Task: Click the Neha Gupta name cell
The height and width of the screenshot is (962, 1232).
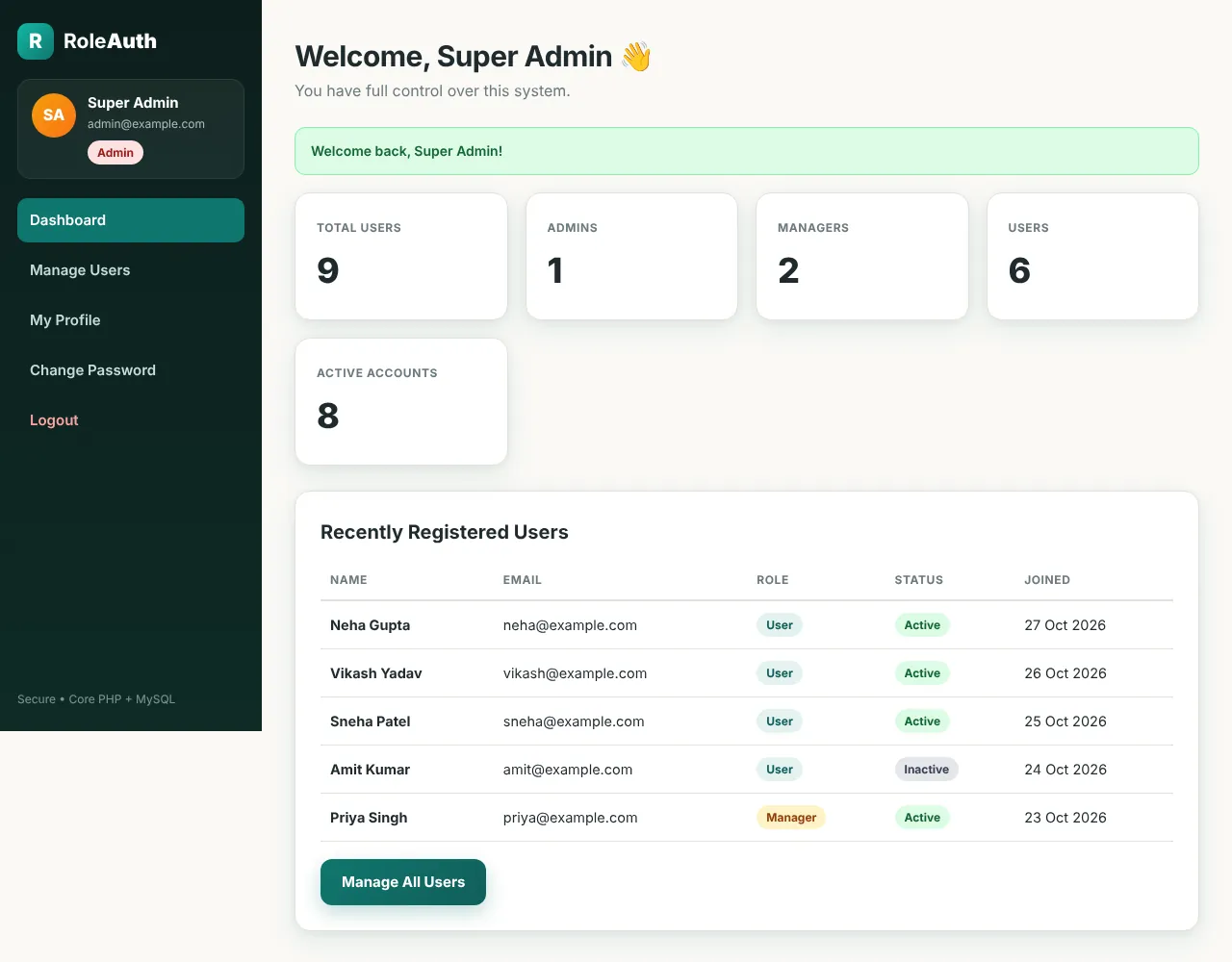Action: click(x=370, y=625)
